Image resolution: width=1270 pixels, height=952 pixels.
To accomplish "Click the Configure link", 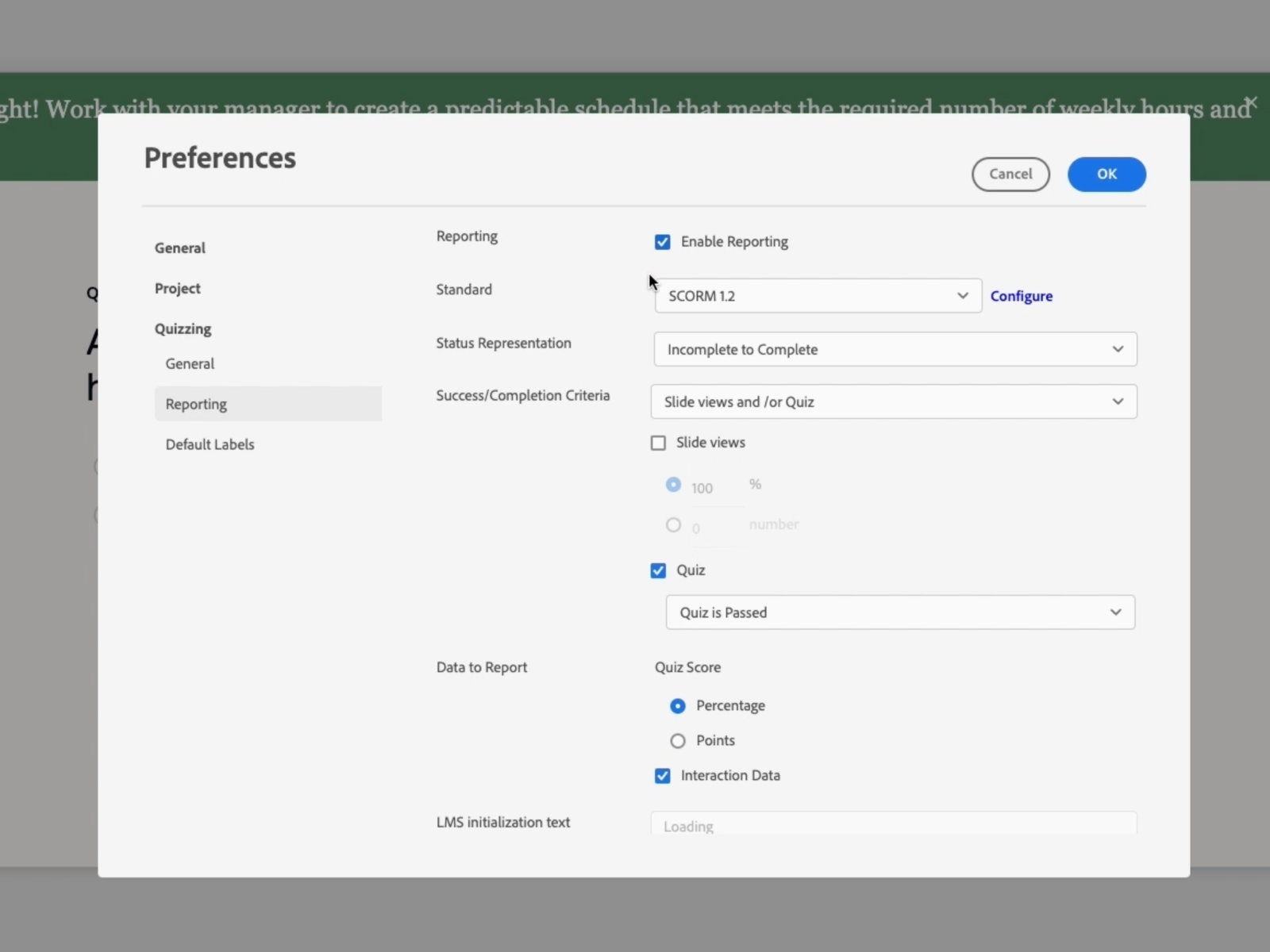I will (1021, 296).
